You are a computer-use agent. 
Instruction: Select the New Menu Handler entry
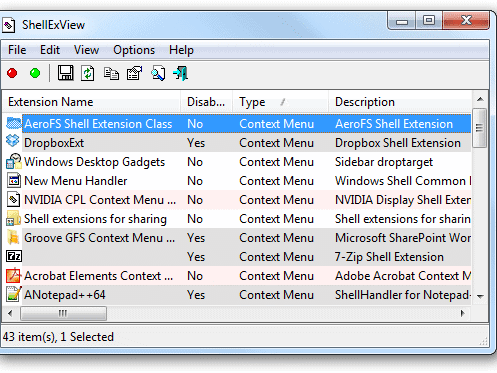click(76, 181)
